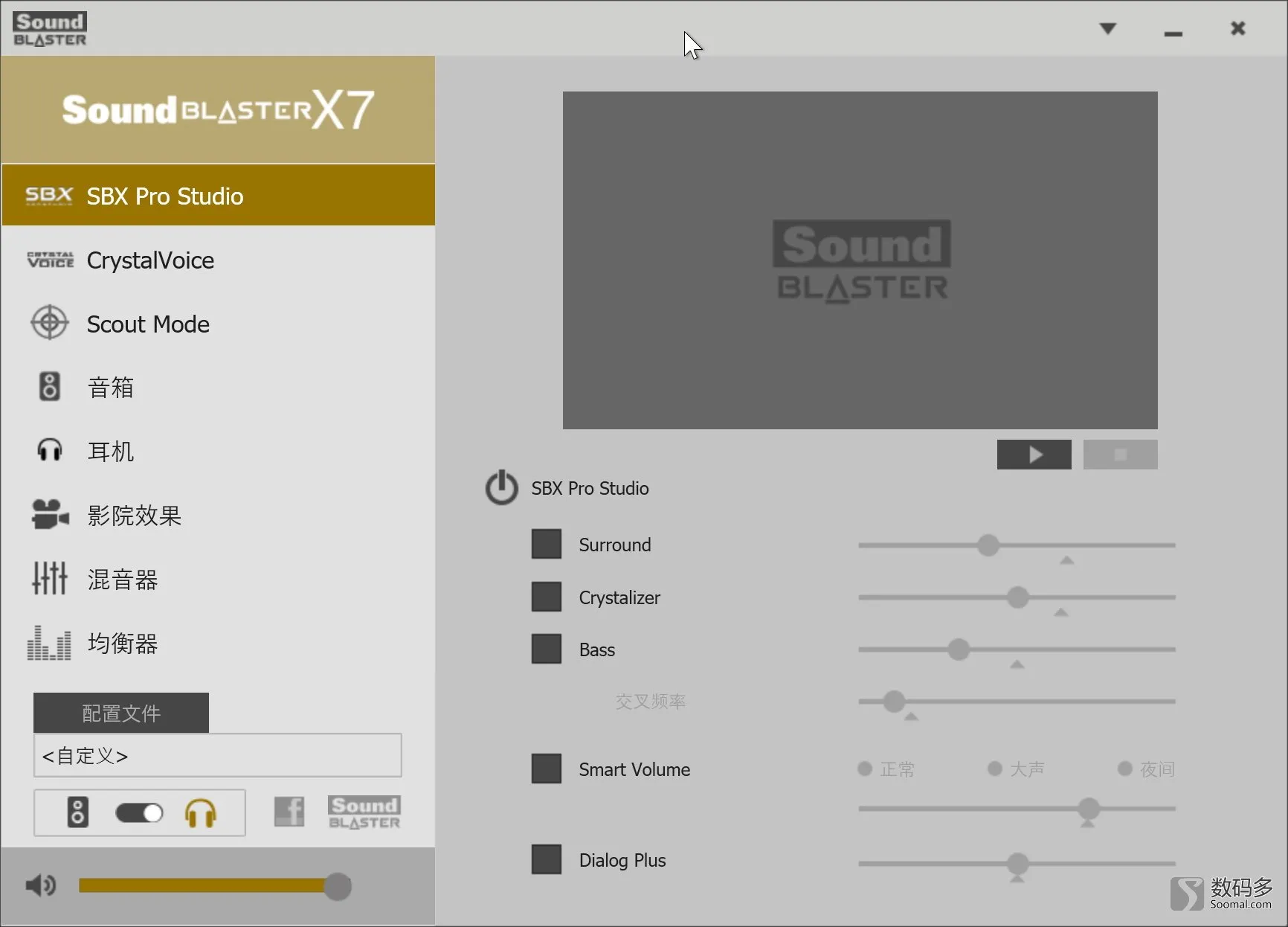
Task: Enable the Dialog Plus checkbox
Action: tap(547, 859)
